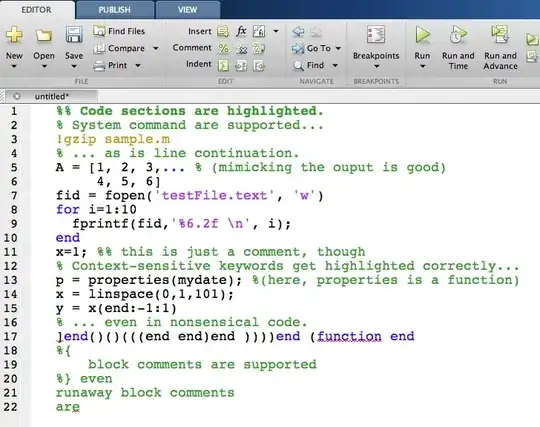Screen dimensions: 540x427
Task: Expand the Open dropdown arrow
Action: click(44, 66)
